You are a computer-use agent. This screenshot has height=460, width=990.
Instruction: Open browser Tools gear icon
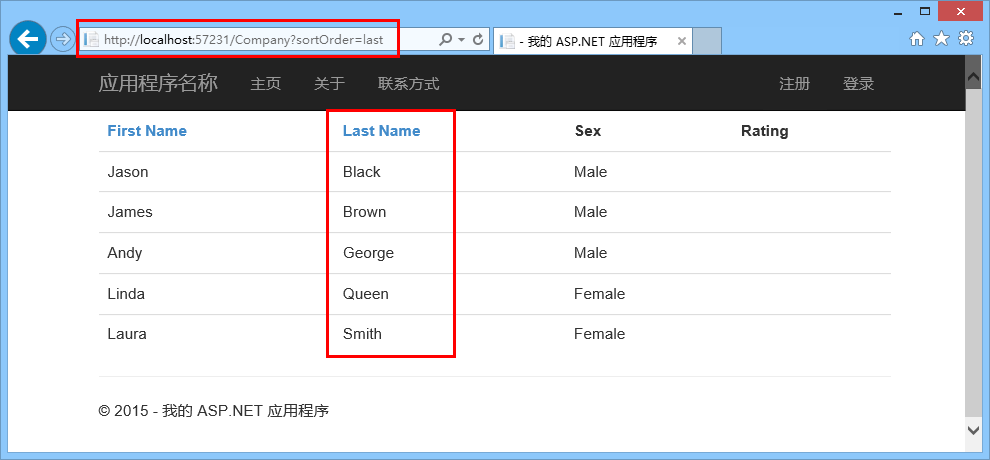[966, 39]
